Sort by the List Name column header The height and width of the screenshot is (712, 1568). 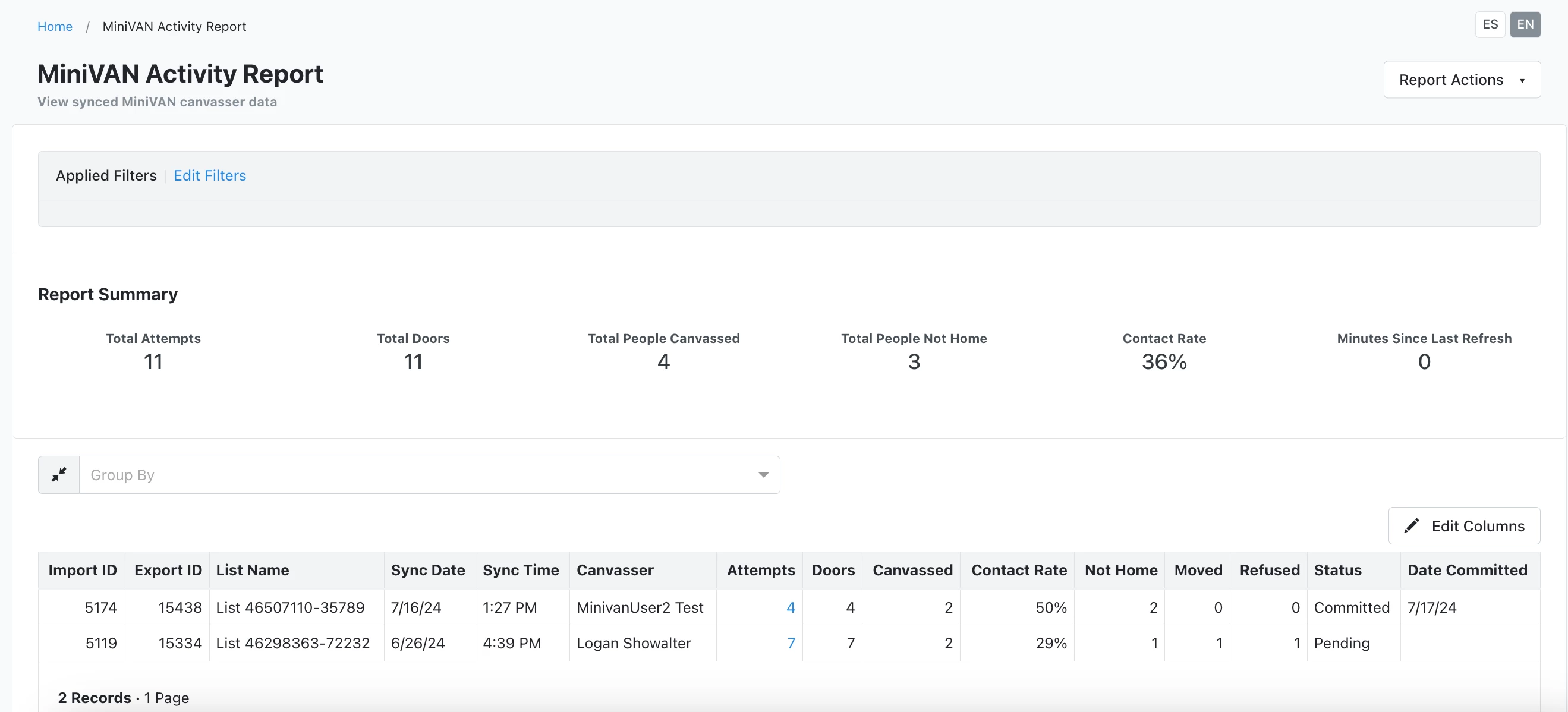[x=252, y=570]
